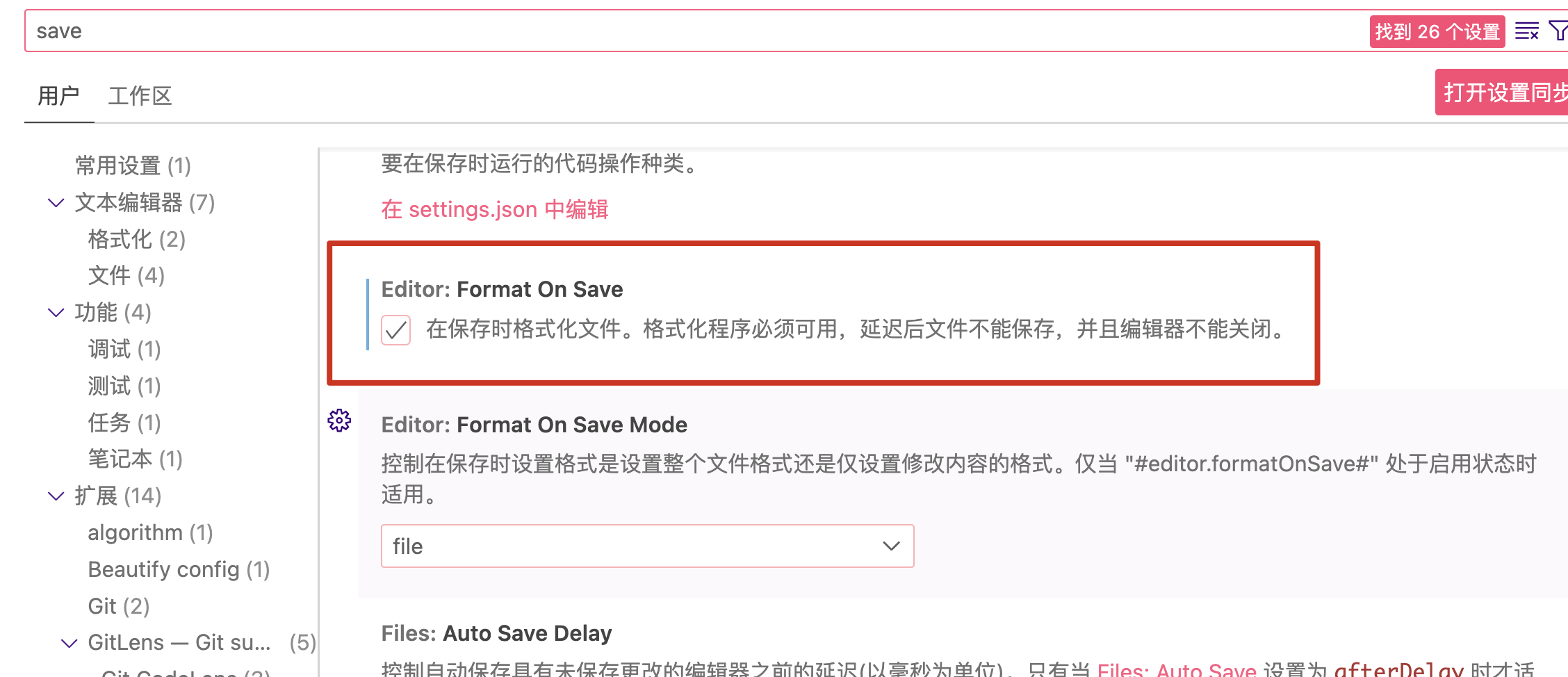Select 常用设置 in the settings tree

coord(132,166)
